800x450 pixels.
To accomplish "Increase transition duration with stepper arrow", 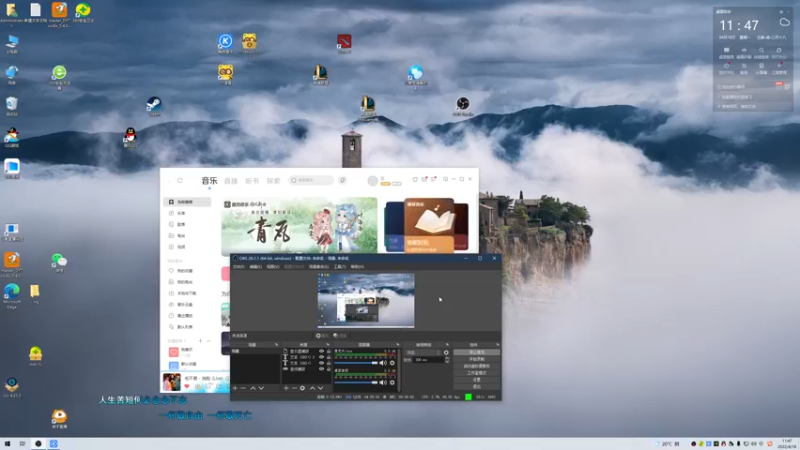I will tap(447, 358).
